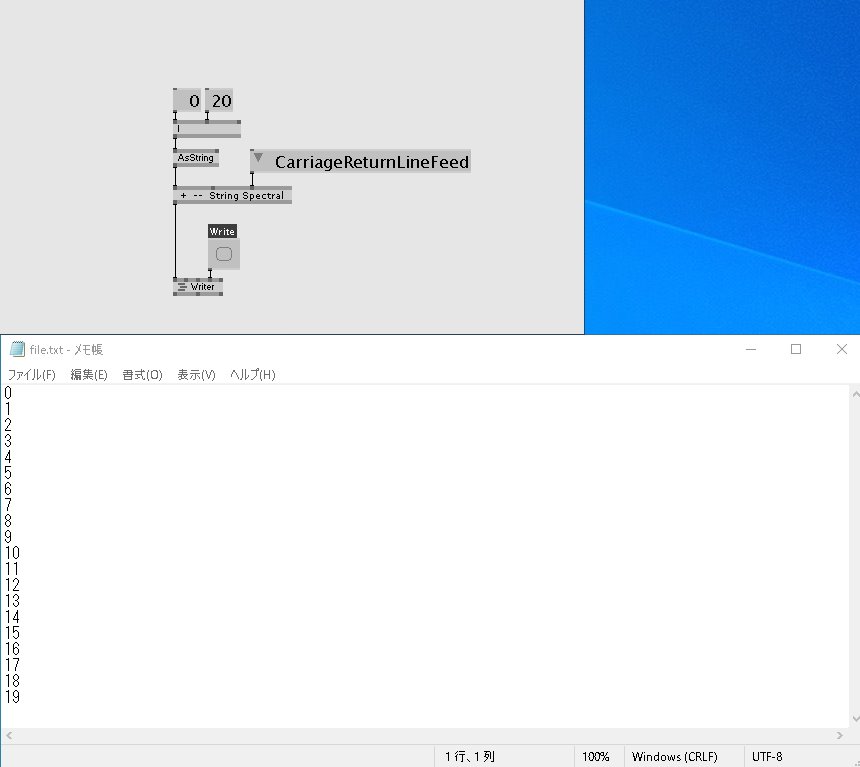Screen dimensions: 860x767
Task: Click the vertical scrollbar down arrow in Notepad
Action: coord(855,719)
